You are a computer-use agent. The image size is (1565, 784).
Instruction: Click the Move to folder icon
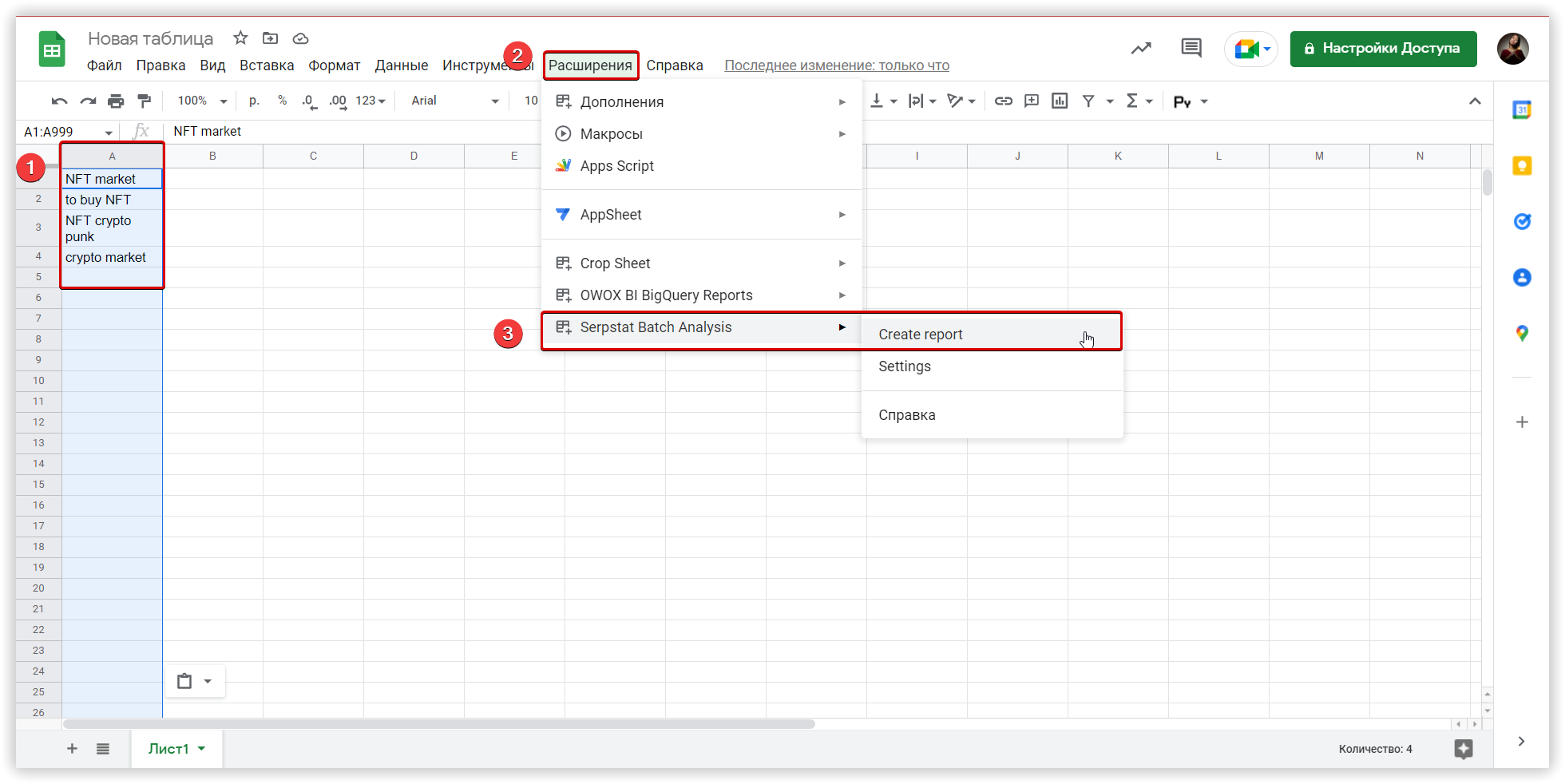271,38
